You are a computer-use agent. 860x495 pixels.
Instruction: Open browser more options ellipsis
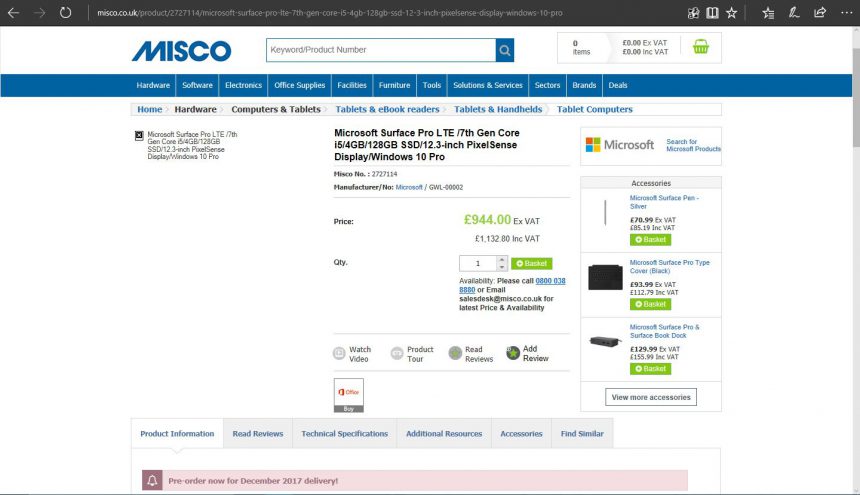tap(846, 13)
